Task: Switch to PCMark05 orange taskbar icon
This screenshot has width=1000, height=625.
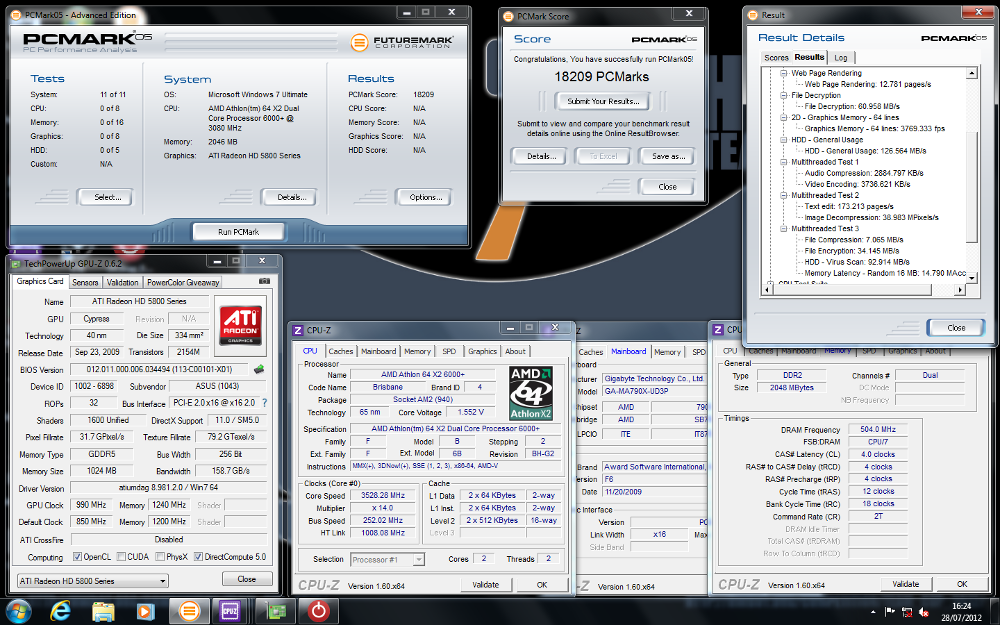Action: click(189, 612)
